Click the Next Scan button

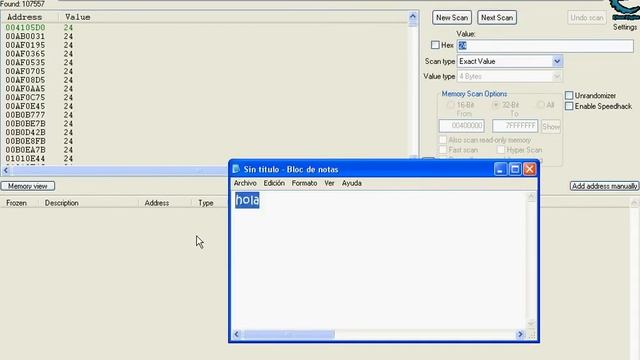coord(497,18)
